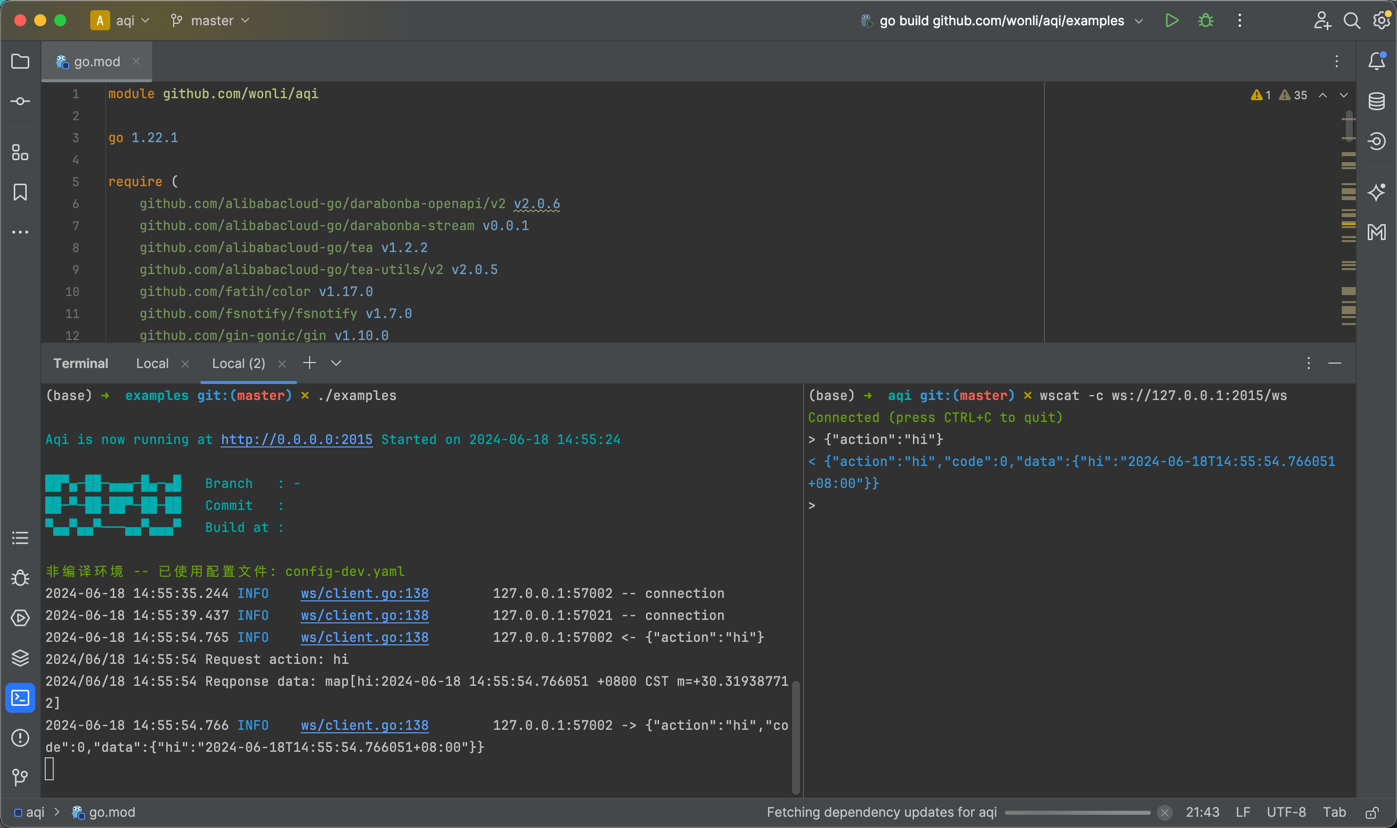Switch to the Local terminal tab
Image resolution: width=1397 pixels, height=828 pixels.
(x=152, y=364)
